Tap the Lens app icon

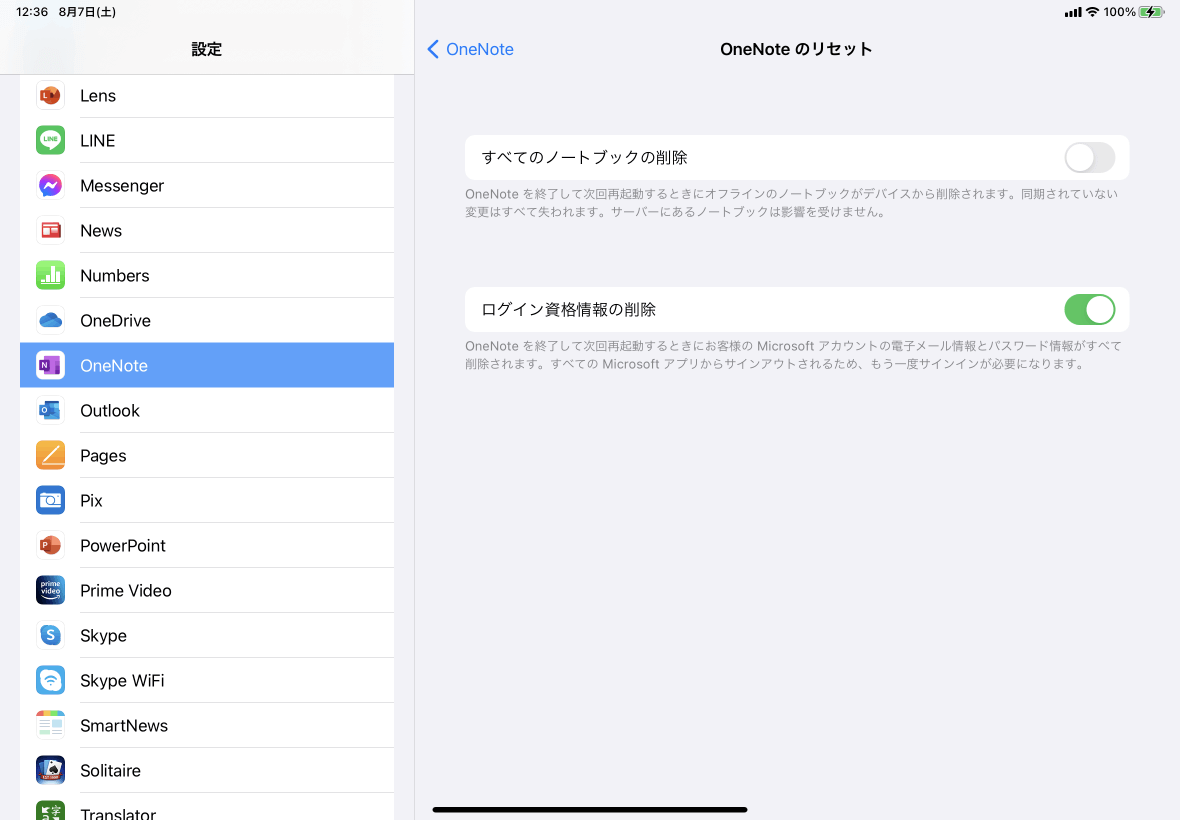pyautogui.click(x=50, y=96)
